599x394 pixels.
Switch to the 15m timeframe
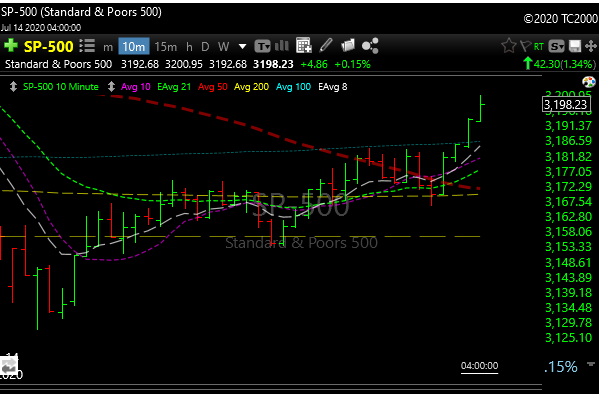[x=165, y=47]
